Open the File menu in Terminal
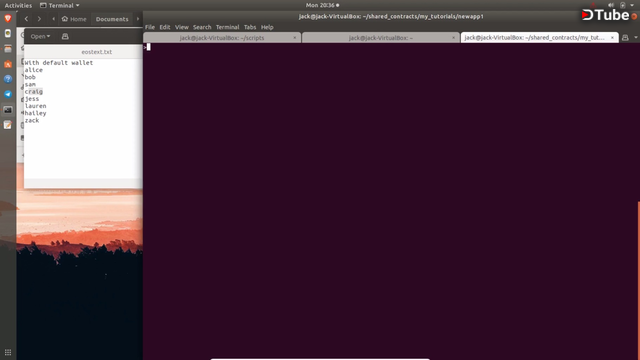This screenshot has height=360, width=640. [150, 27]
